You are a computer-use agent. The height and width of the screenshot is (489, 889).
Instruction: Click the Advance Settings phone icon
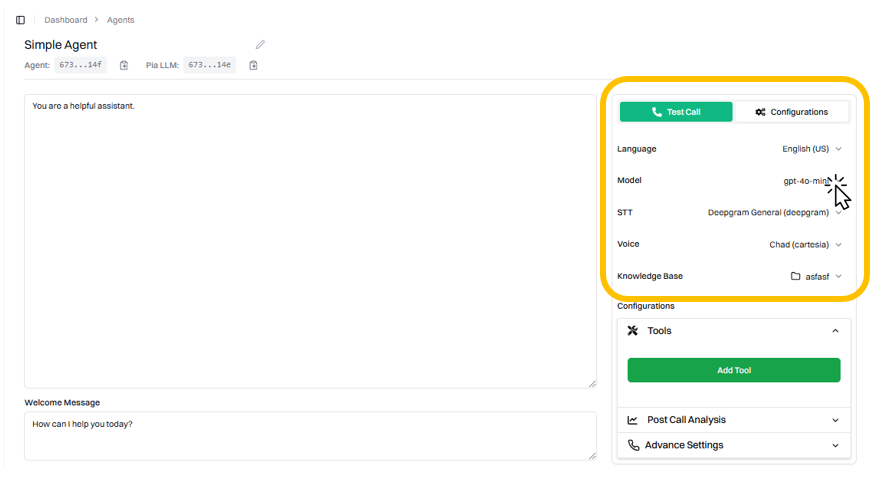pyautogui.click(x=633, y=445)
